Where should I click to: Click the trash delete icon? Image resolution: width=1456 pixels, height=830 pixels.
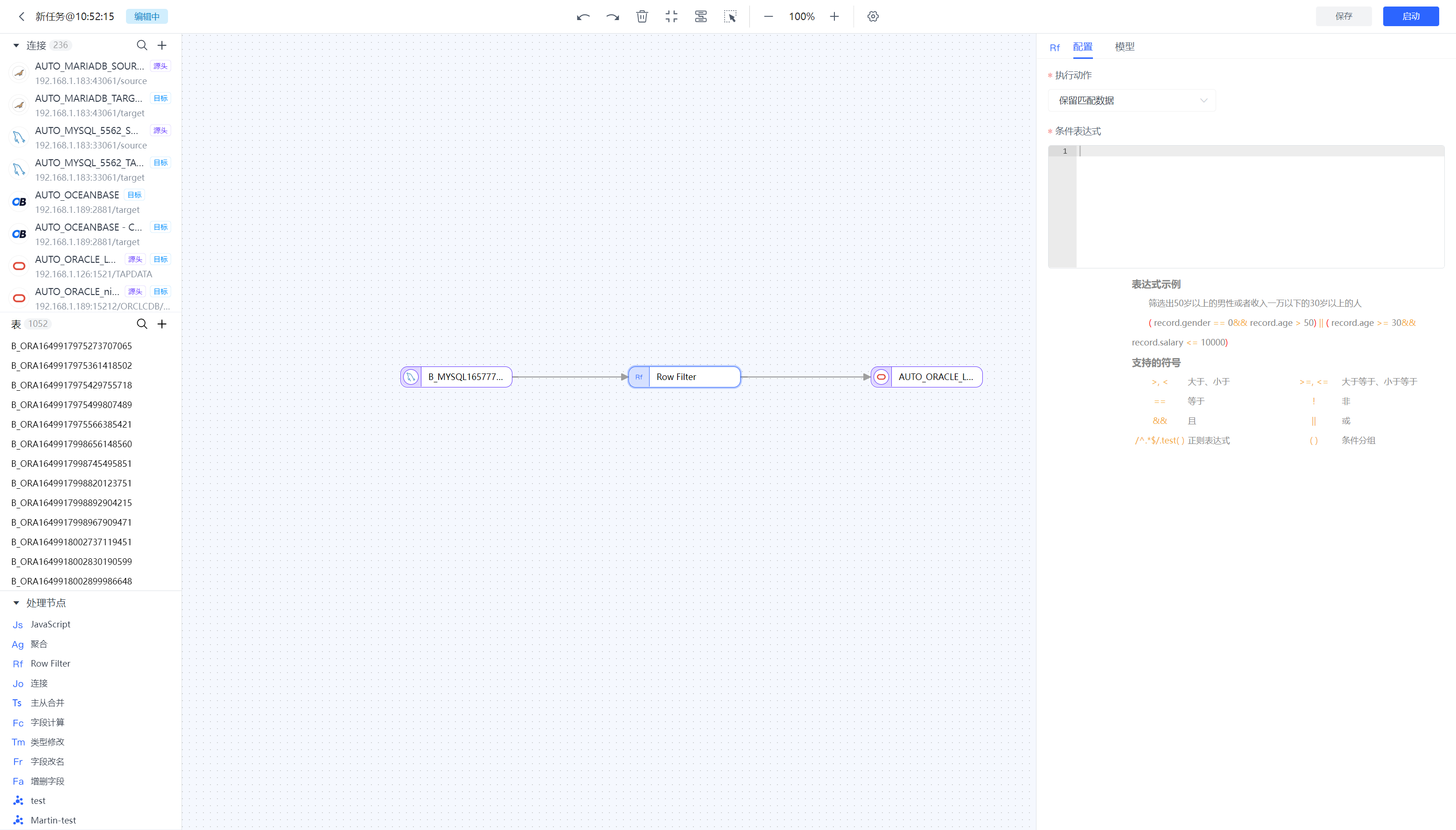click(642, 16)
